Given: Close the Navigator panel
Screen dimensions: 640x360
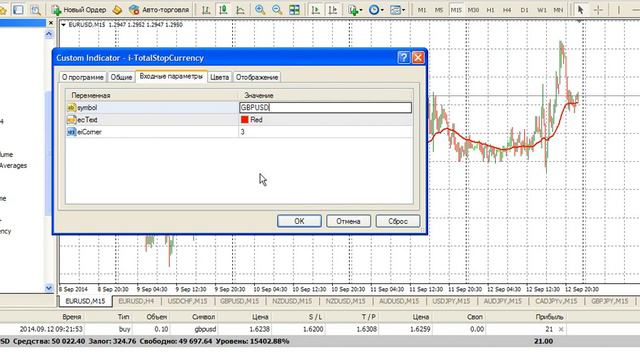Looking at the screenshot, I should pyautogui.click(x=51, y=23).
